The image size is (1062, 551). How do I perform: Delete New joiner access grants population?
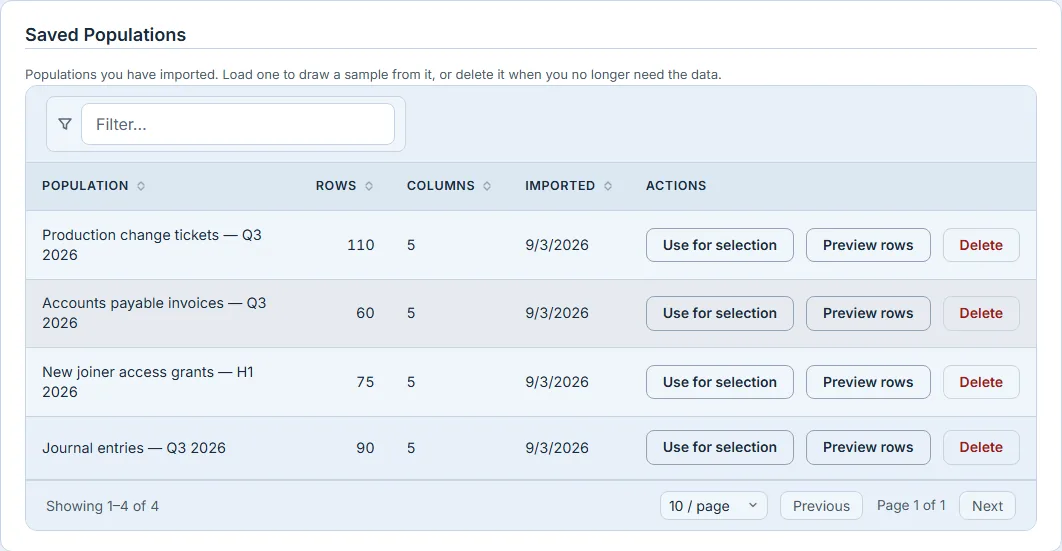(981, 382)
